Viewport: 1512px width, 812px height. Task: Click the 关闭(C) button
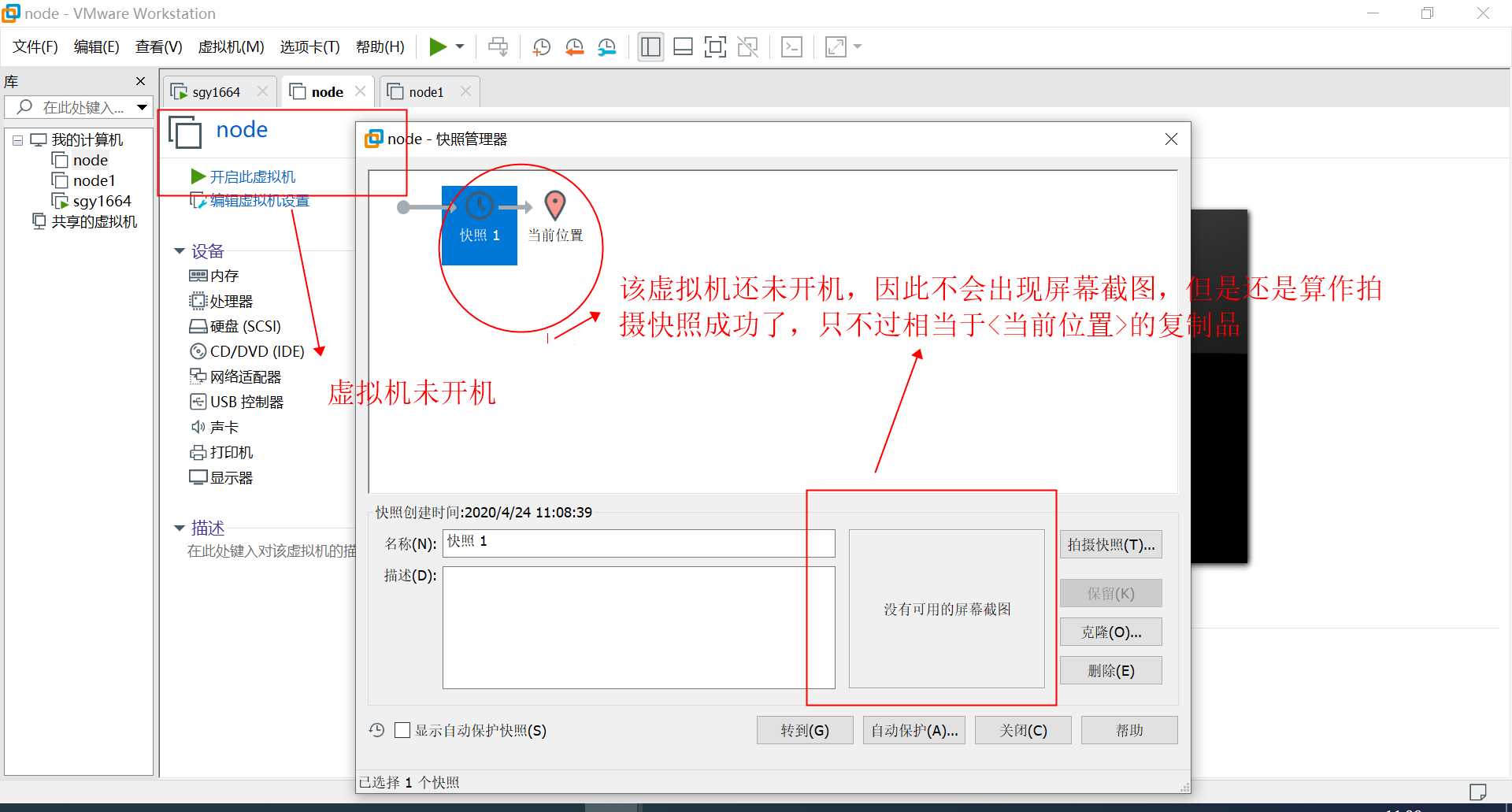pos(1023,730)
